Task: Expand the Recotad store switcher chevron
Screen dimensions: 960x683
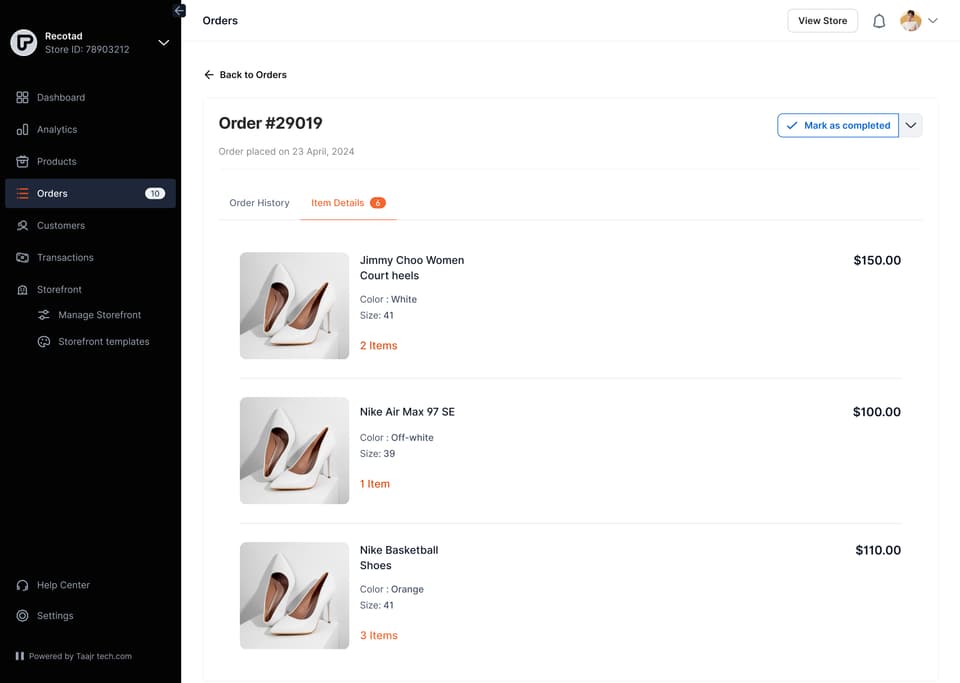Action: coord(163,43)
